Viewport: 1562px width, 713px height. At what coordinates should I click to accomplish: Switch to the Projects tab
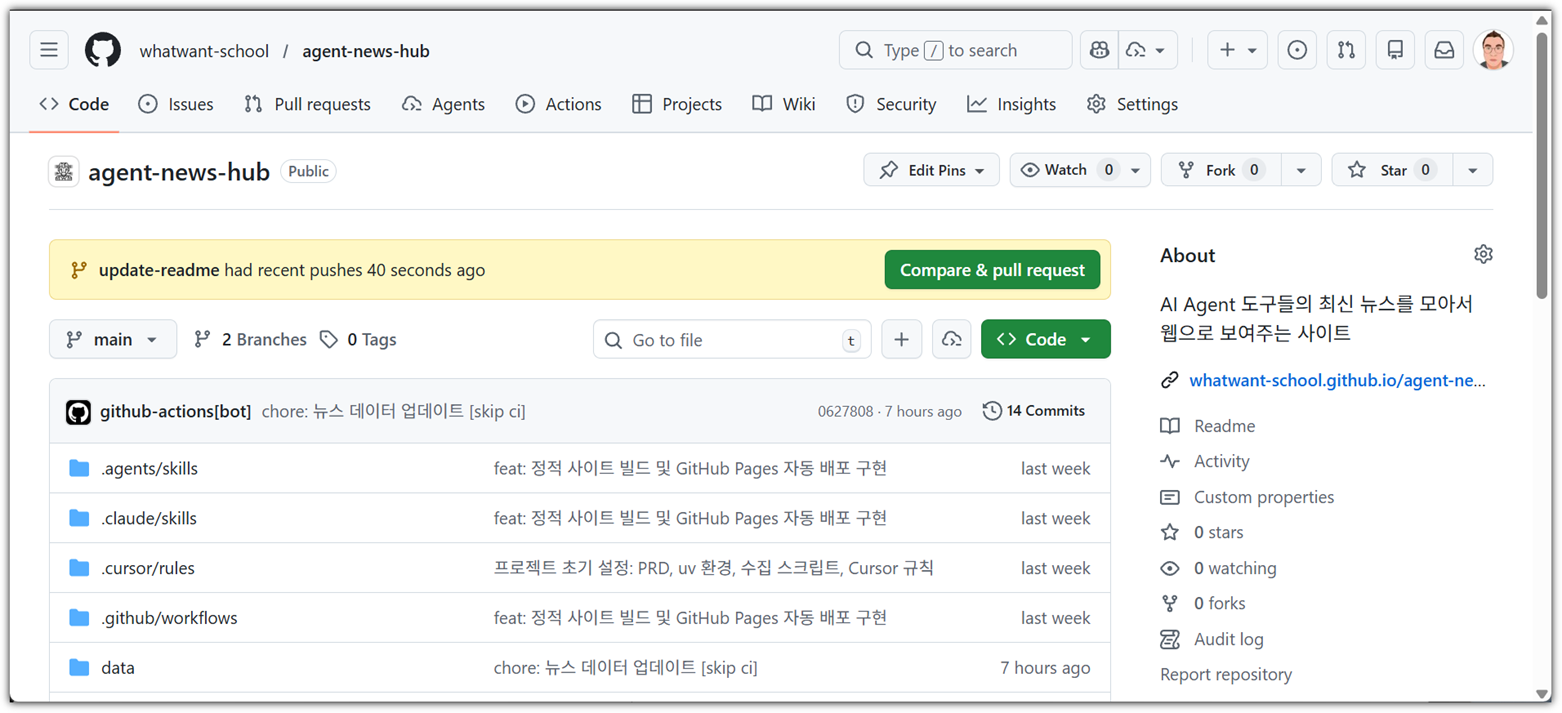pos(677,104)
